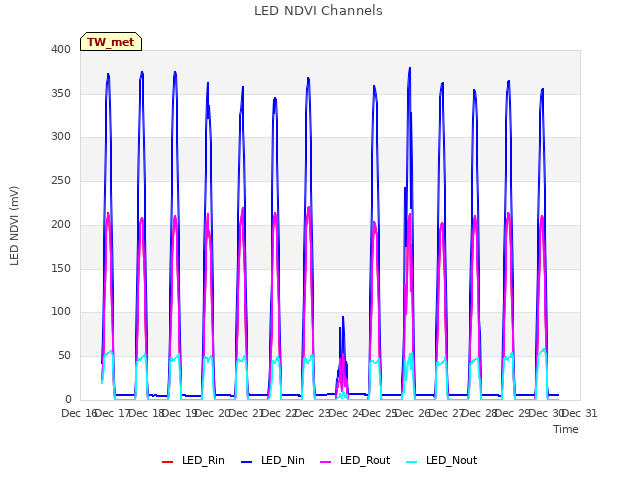The height and width of the screenshot is (480, 640).
Task: Click the x-axis Time label
Action: click(x=566, y=429)
